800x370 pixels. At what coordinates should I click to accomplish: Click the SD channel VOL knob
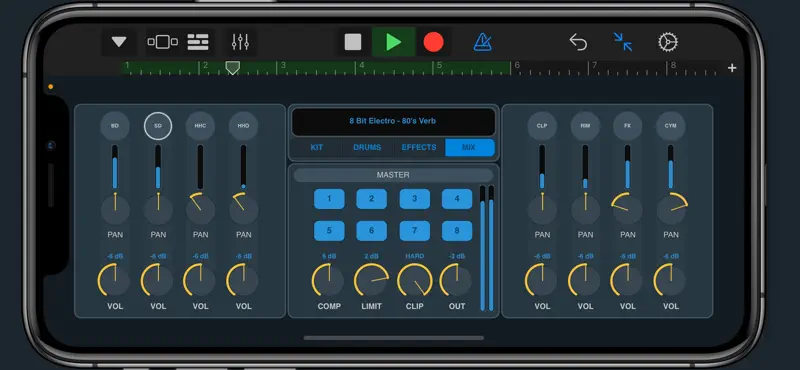[158, 280]
